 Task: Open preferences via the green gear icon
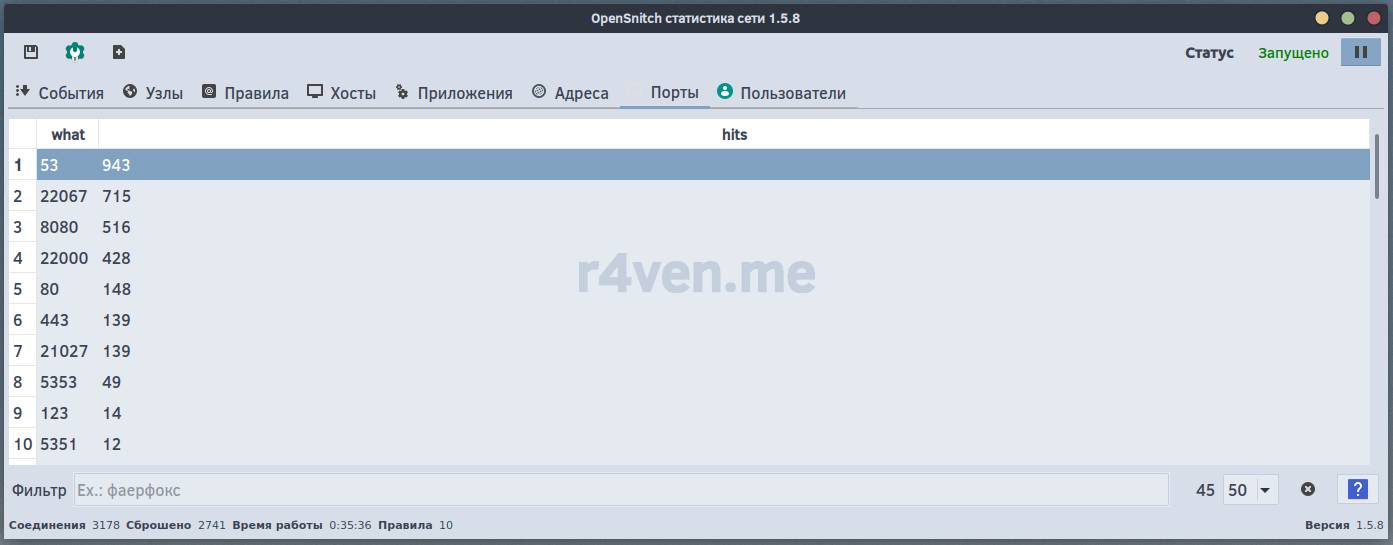tap(75, 52)
